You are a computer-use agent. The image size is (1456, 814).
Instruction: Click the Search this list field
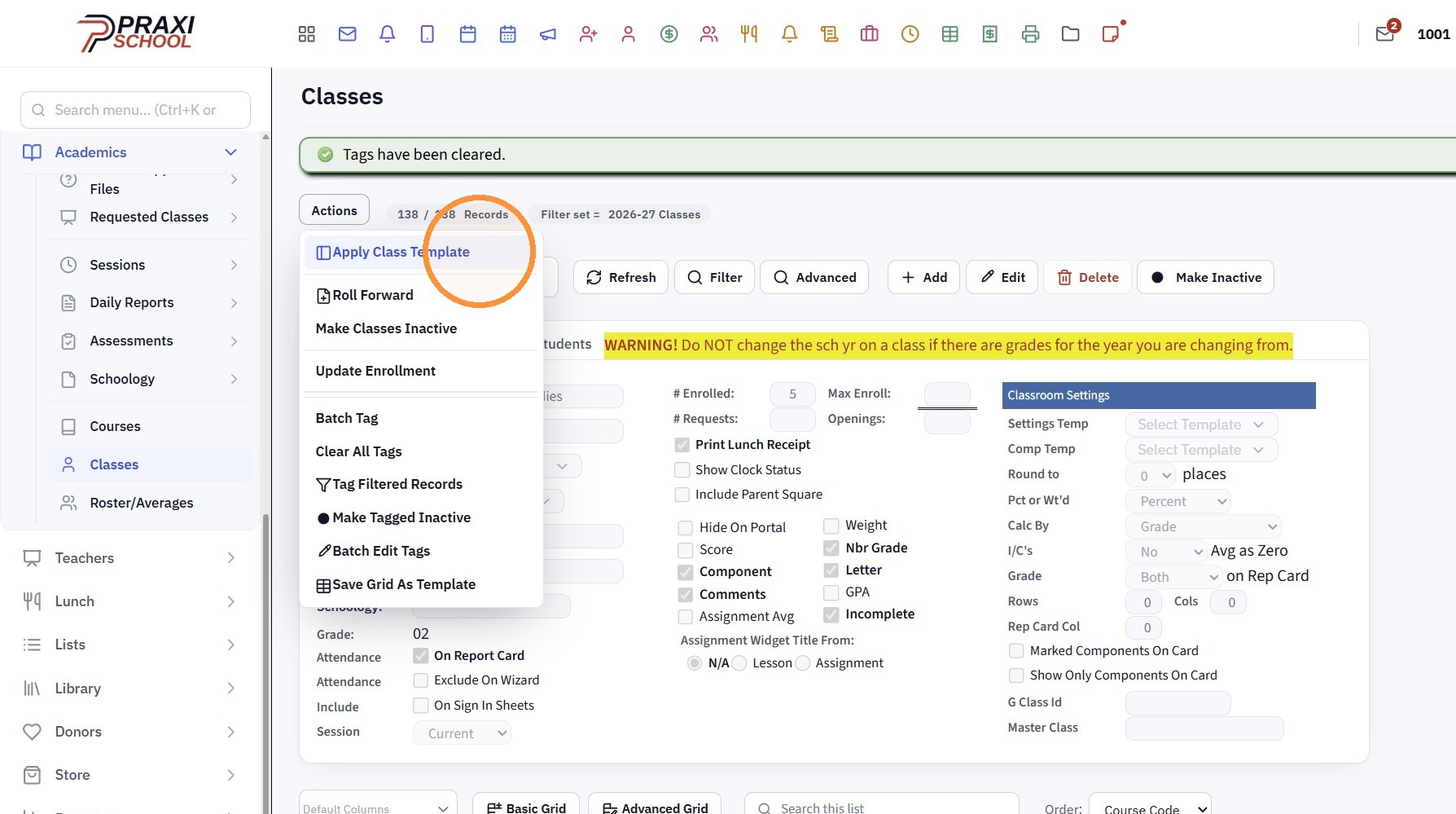click(881, 807)
